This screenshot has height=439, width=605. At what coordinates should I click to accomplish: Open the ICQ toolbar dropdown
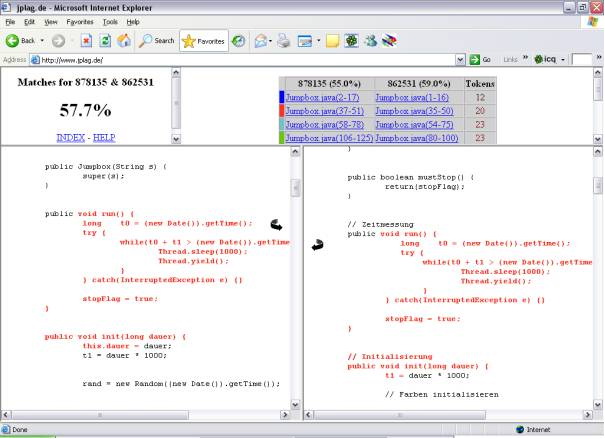pyautogui.click(x=564, y=60)
